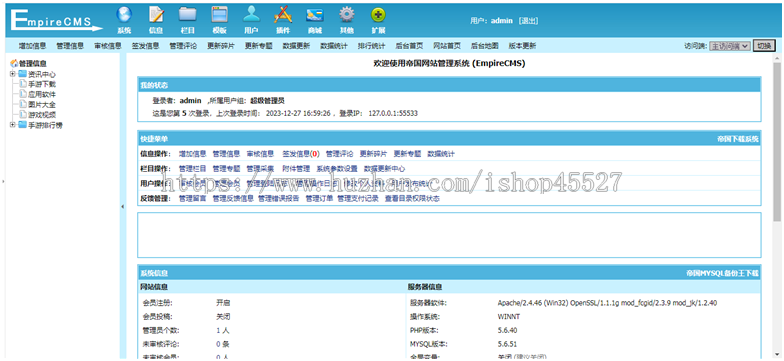
Task: Click 管理错误报告 in the quick menu
Action: (x=278, y=198)
